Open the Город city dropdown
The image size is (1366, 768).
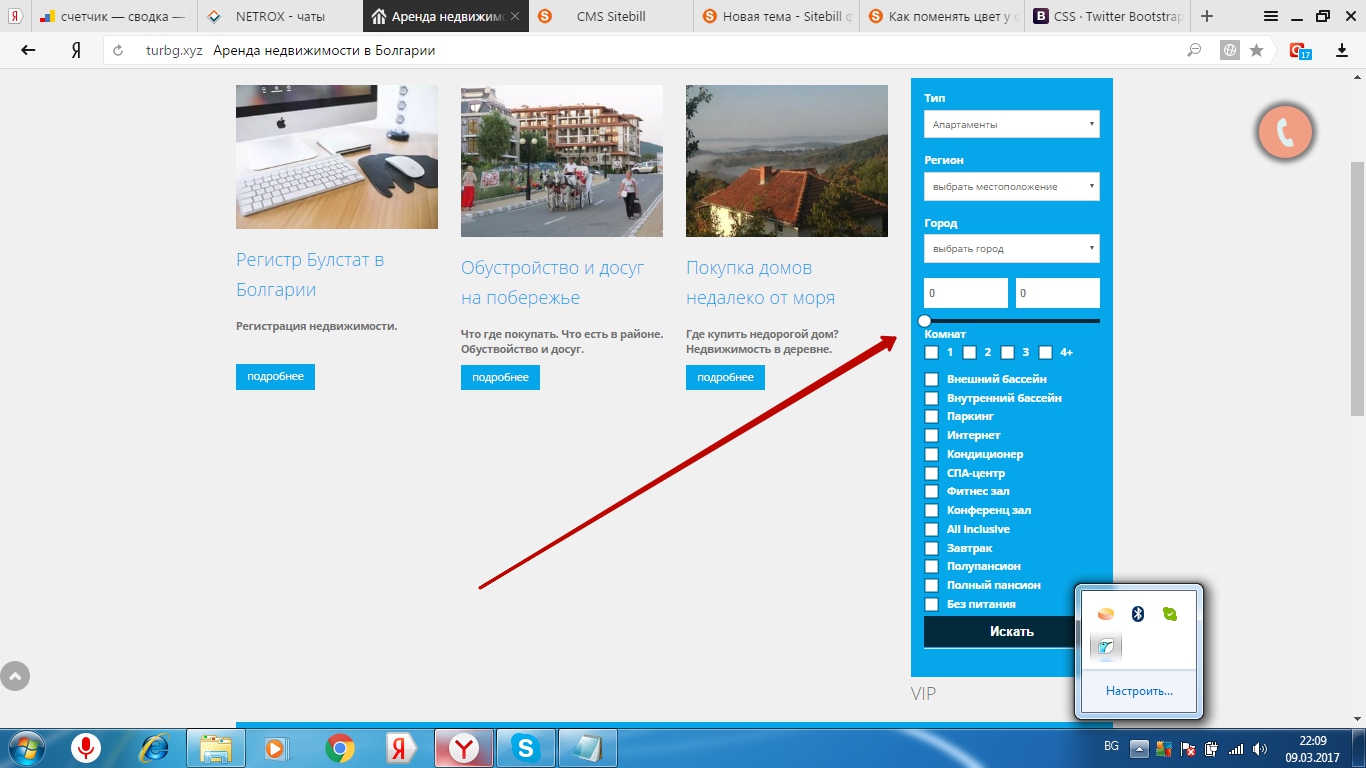point(1011,248)
